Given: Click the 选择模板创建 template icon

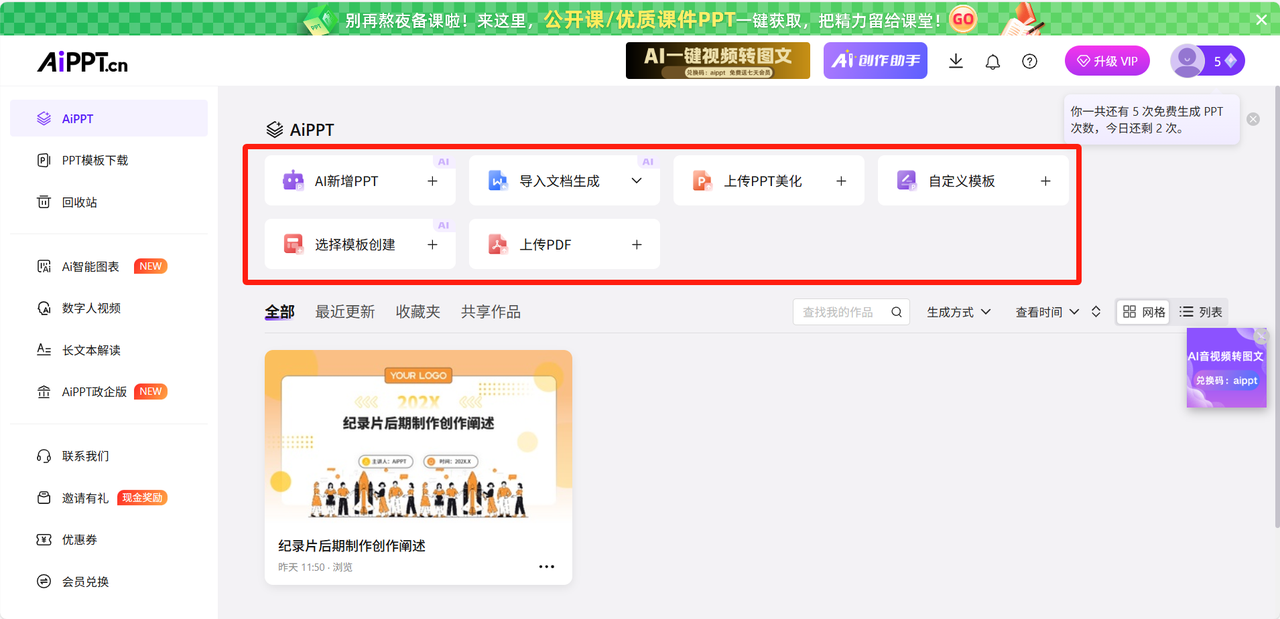Looking at the screenshot, I should [x=292, y=244].
